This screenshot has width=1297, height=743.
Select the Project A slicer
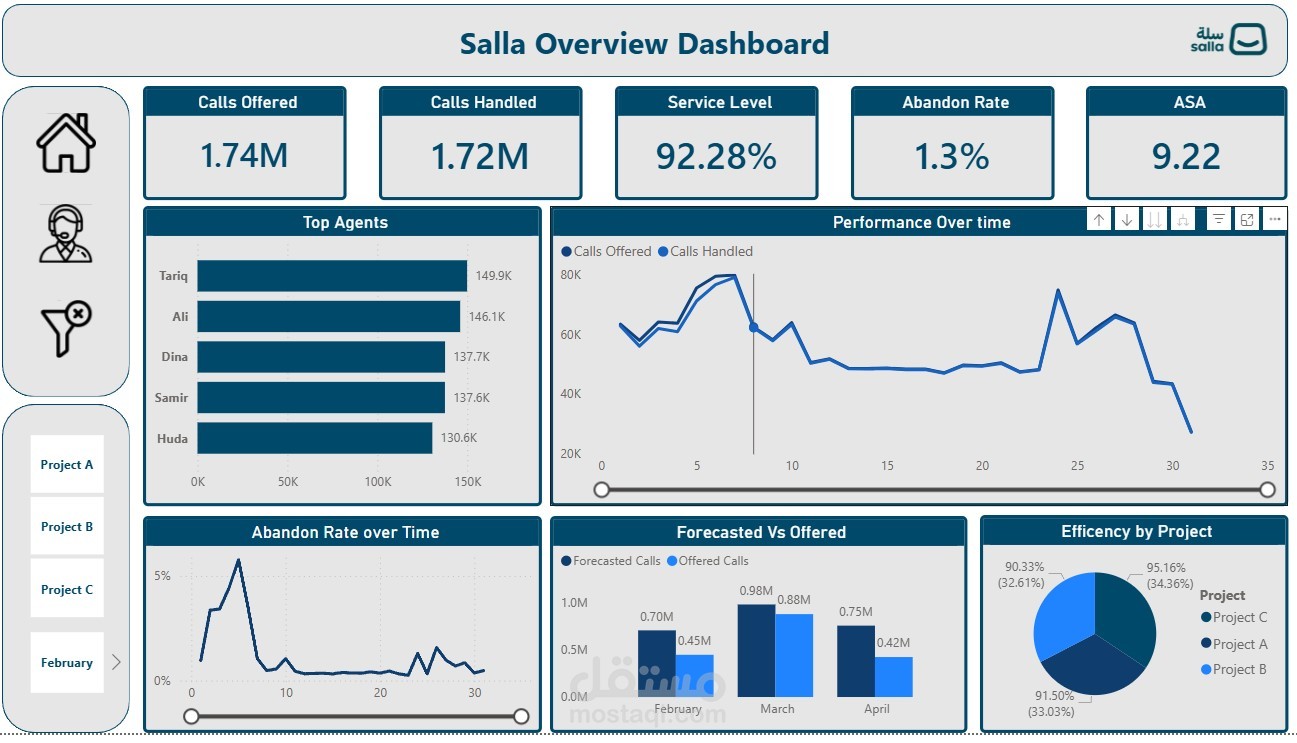[67, 464]
